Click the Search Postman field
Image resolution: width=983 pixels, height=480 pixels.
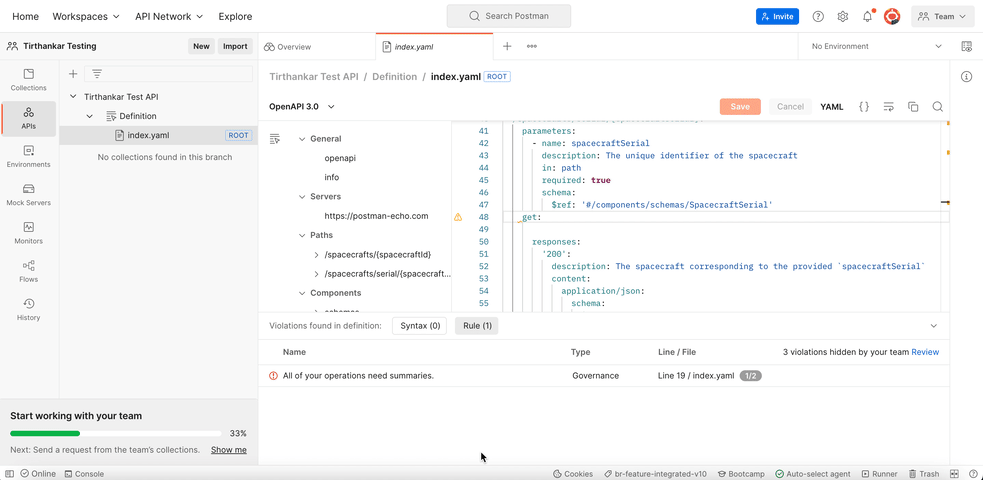point(509,16)
